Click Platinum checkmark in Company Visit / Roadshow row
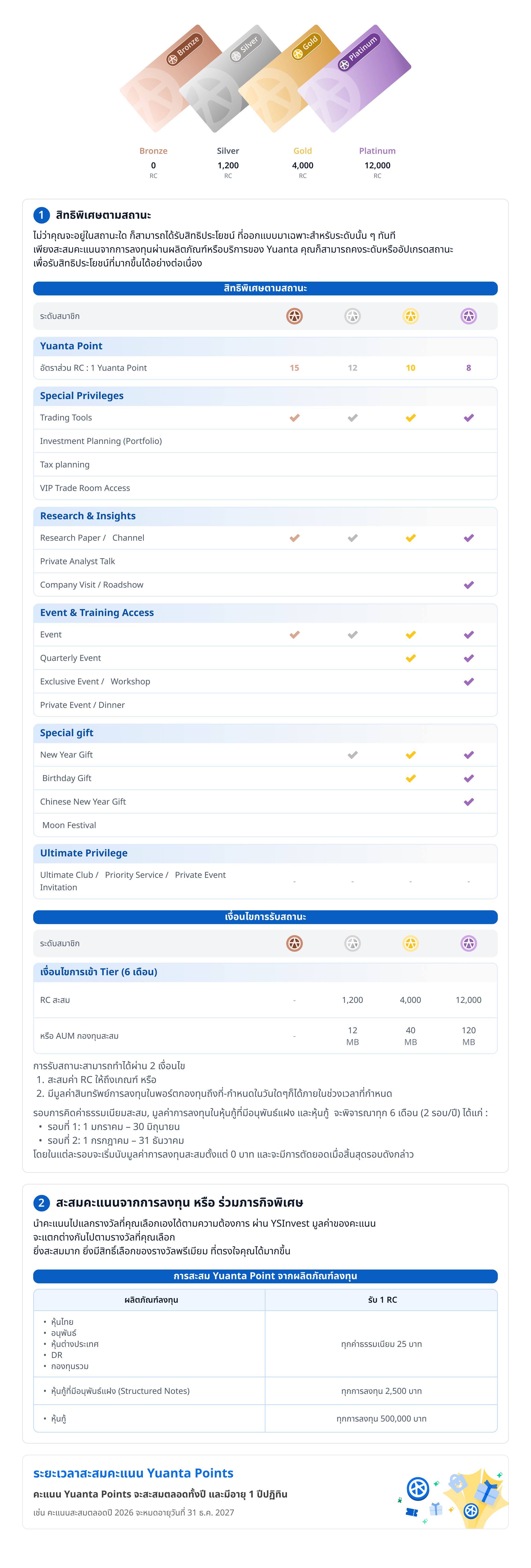Viewport: 531px width, 1568px height. pos(468,585)
